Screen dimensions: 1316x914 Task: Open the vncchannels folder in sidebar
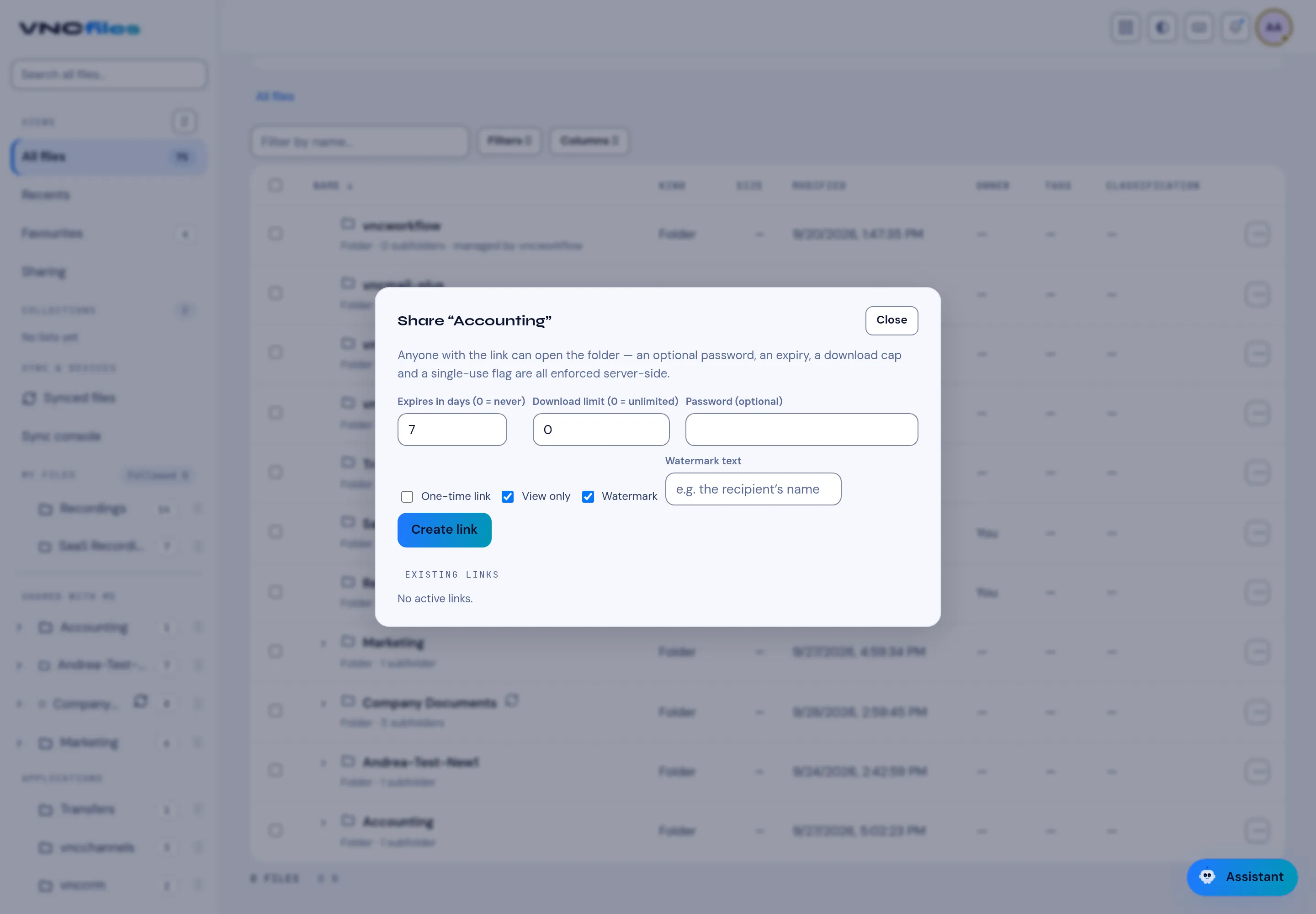click(97, 847)
